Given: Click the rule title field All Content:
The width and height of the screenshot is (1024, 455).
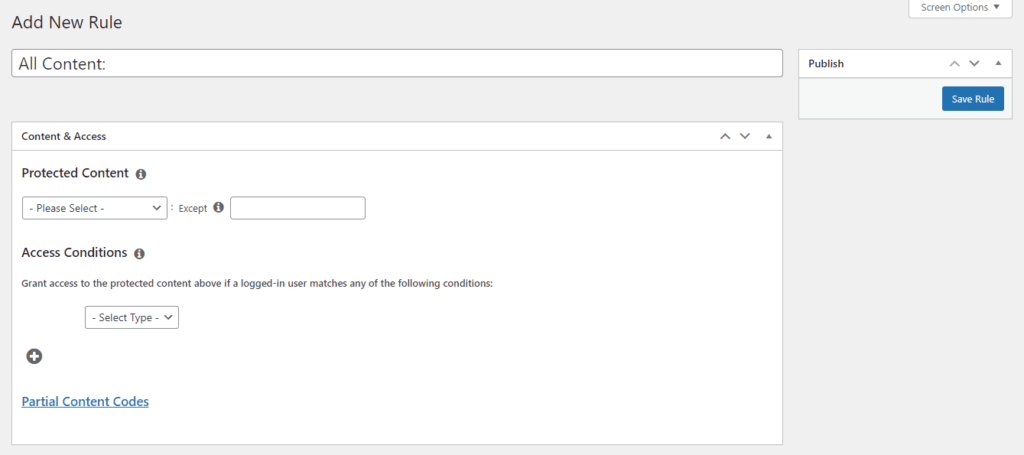Looking at the screenshot, I should [397, 63].
